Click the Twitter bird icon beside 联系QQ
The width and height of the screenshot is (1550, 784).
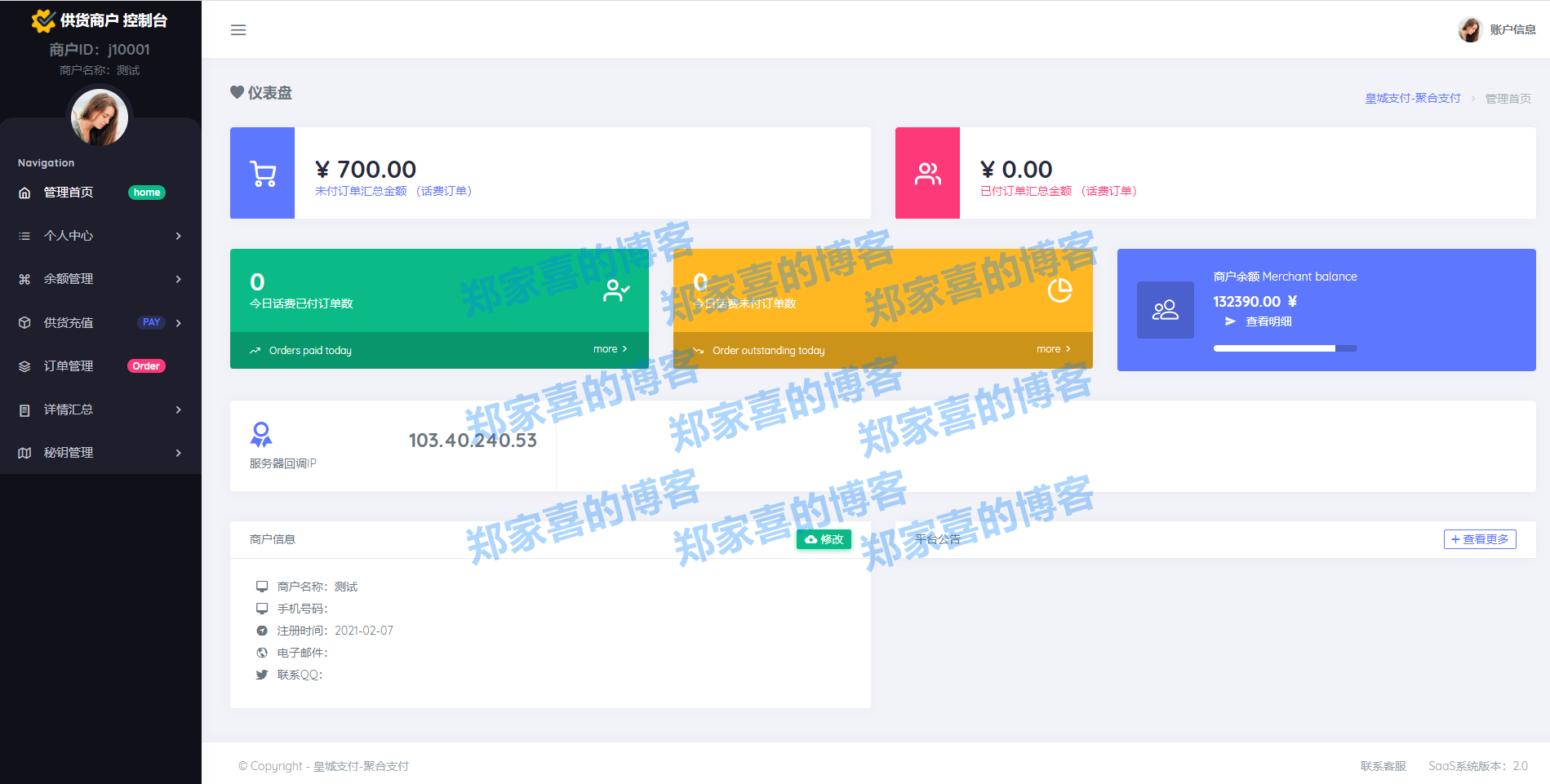point(262,675)
